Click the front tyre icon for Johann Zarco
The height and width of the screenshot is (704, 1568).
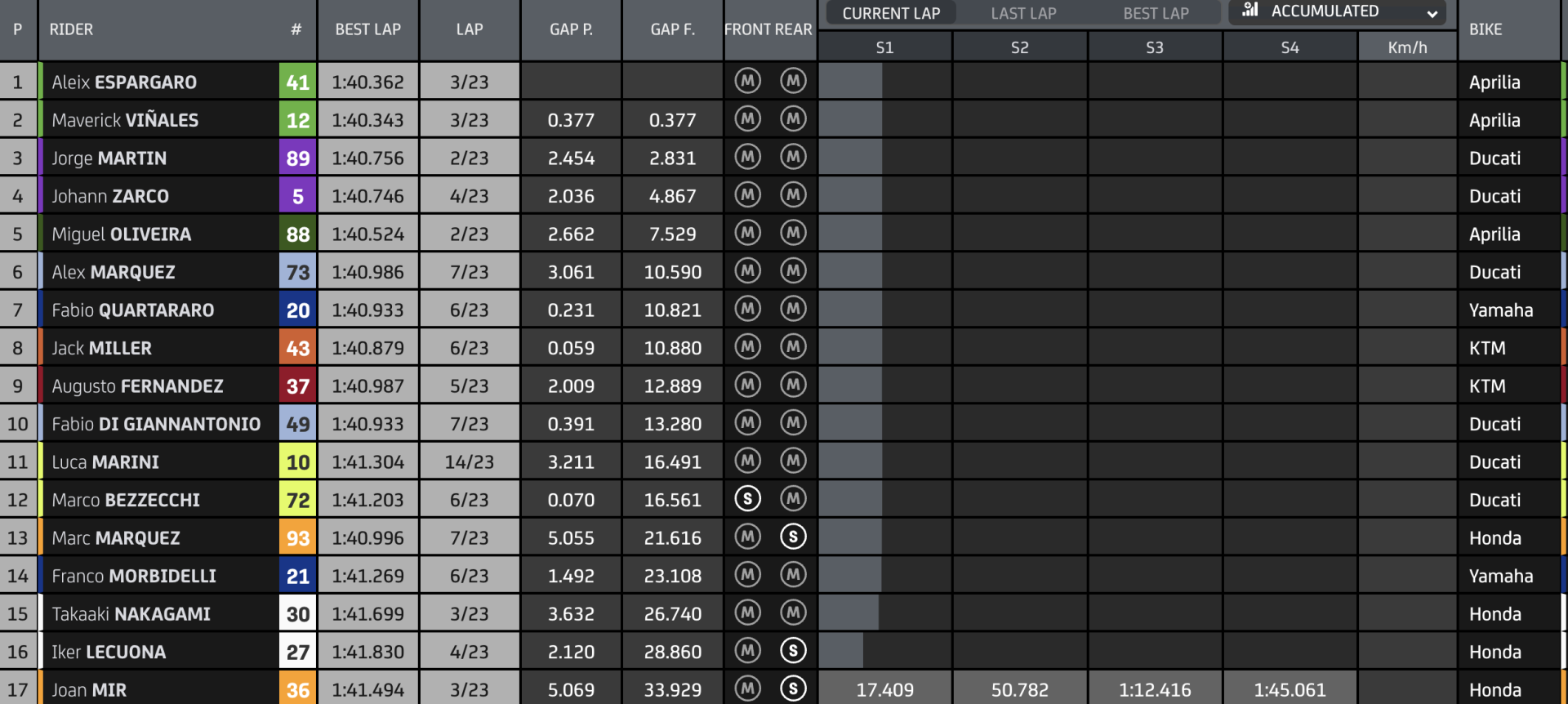tap(747, 195)
